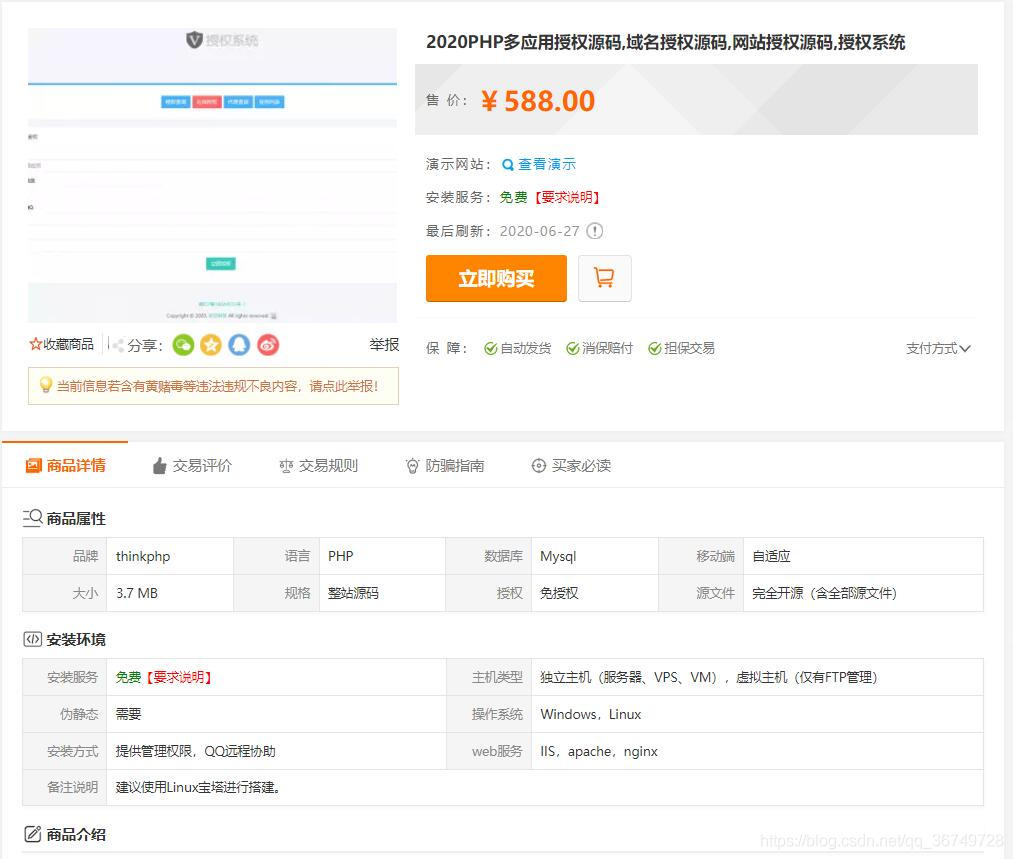Switch to the 交易评价 tab

(x=191, y=465)
